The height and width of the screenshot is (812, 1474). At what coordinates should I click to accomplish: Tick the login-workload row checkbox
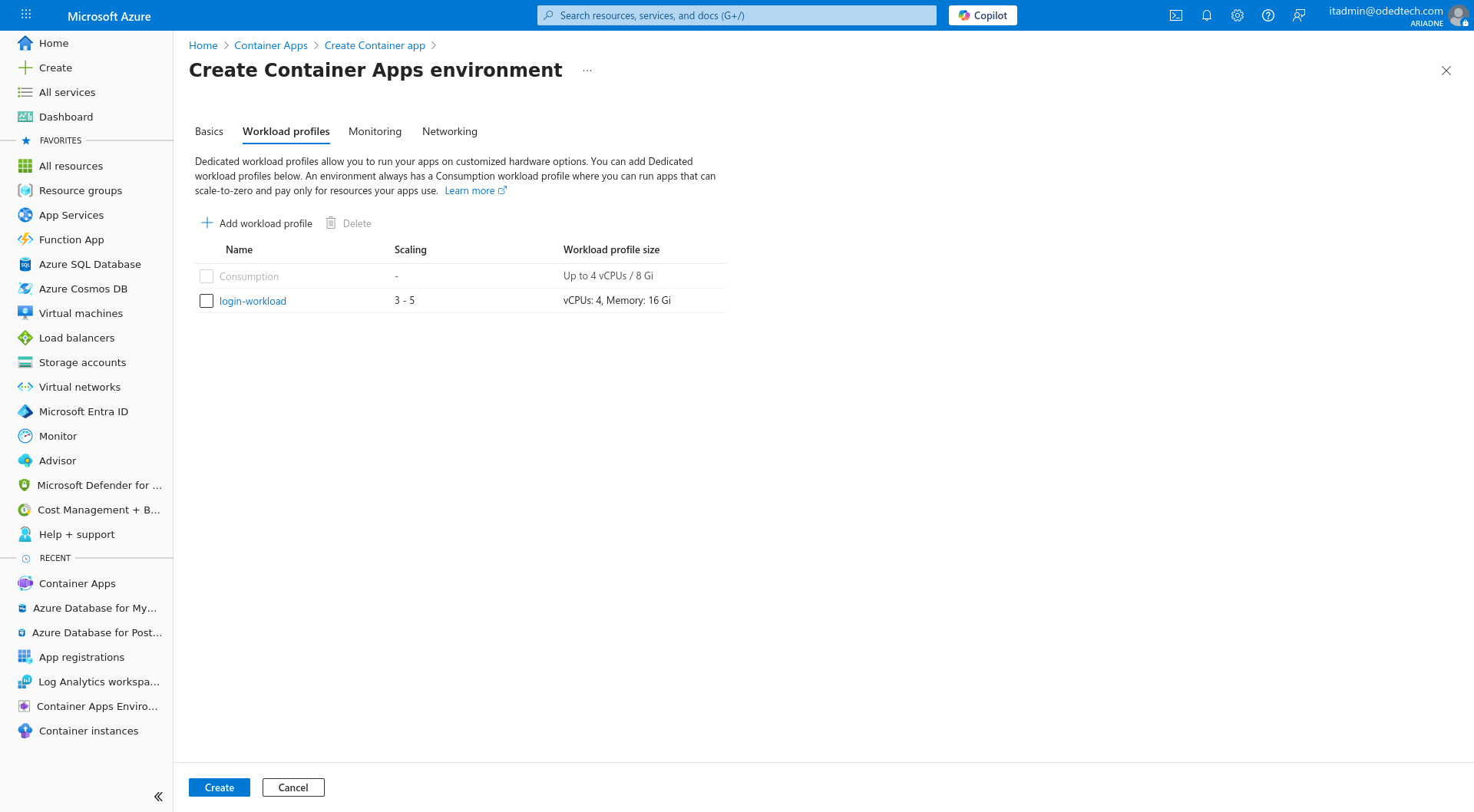(207, 301)
